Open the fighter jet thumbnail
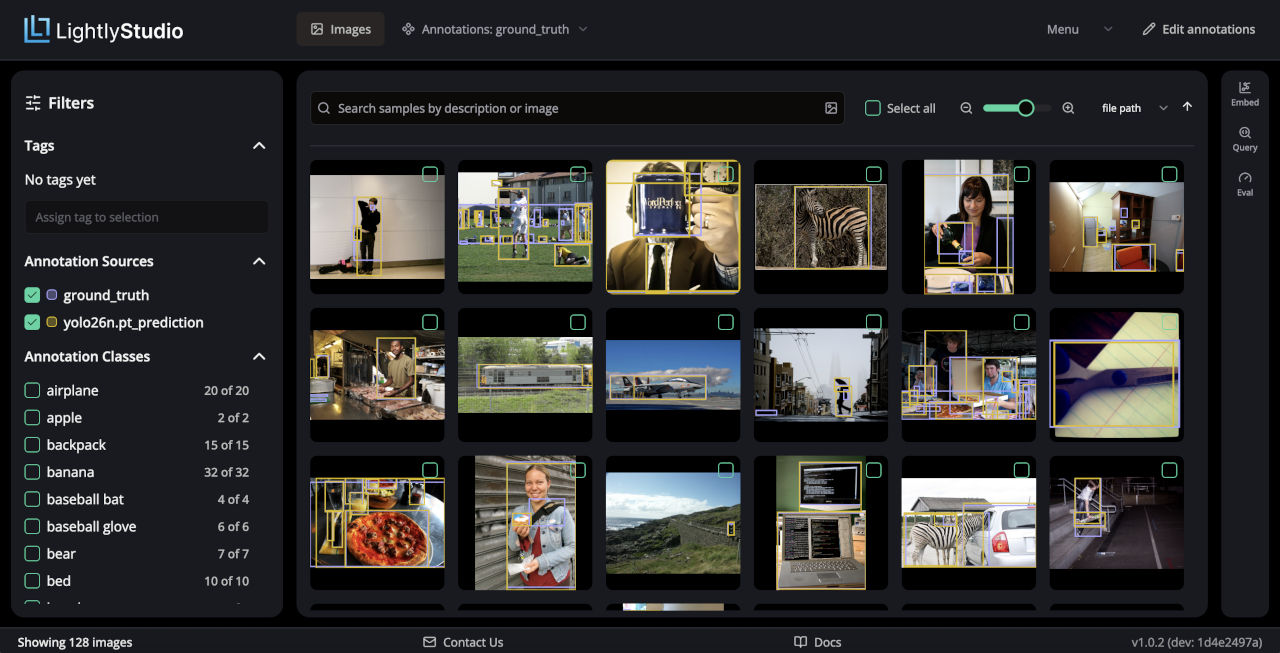The width and height of the screenshot is (1280, 653). [x=673, y=375]
